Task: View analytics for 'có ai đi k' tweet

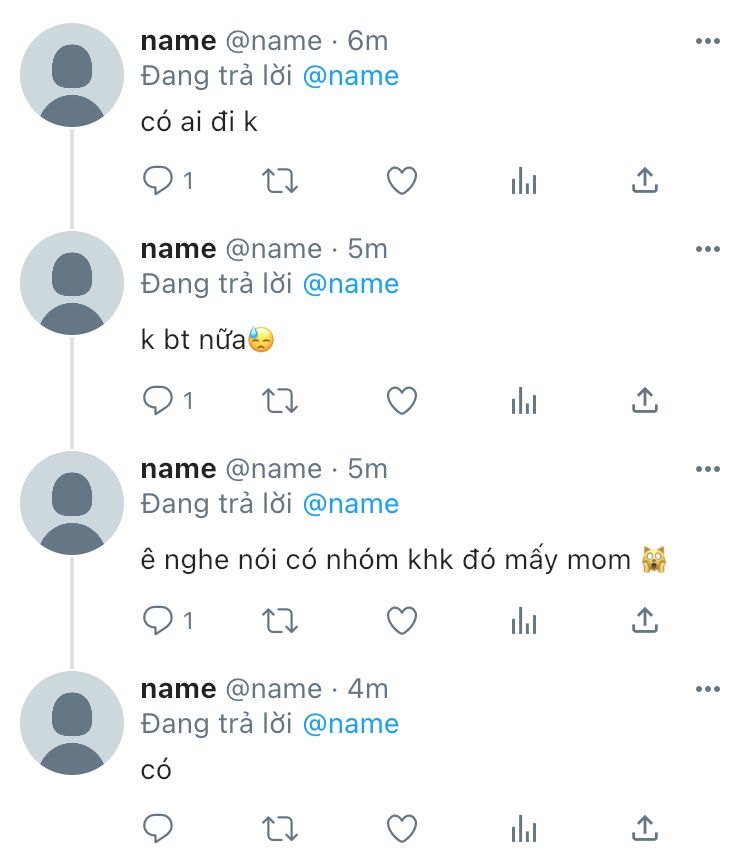Action: pyautogui.click(x=524, y=181)
